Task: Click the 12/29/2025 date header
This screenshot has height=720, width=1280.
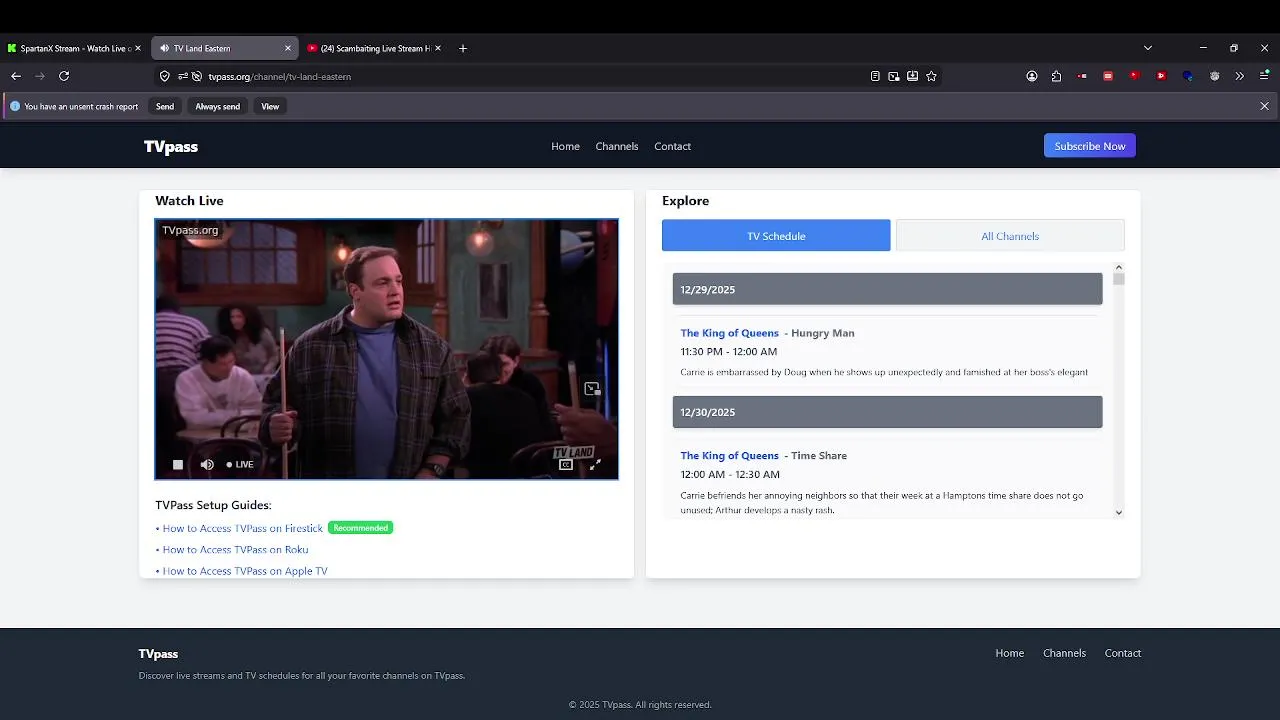Action: (887, 289)
